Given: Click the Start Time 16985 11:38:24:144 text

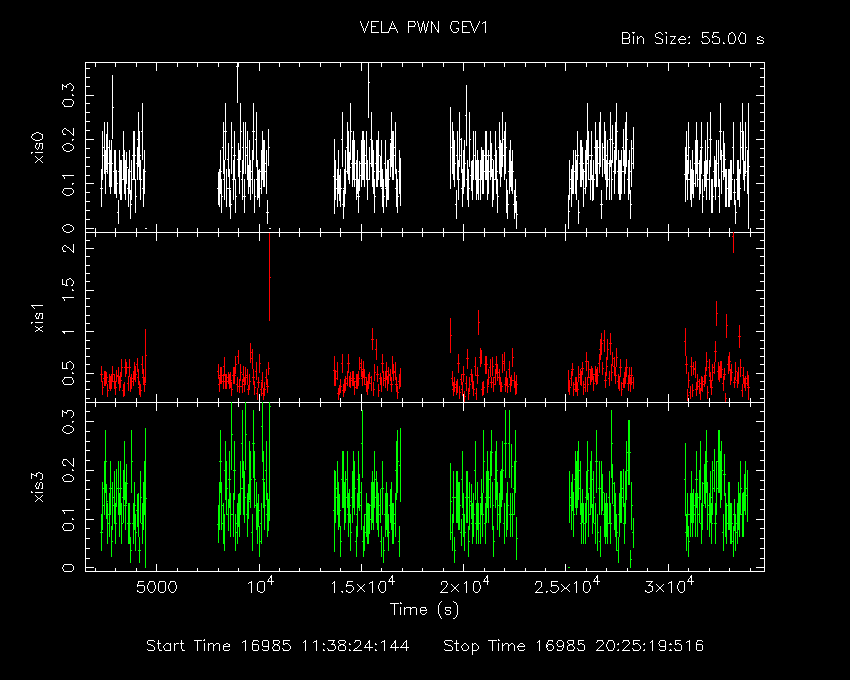Looking at the screenshot, I should (278, 646).
